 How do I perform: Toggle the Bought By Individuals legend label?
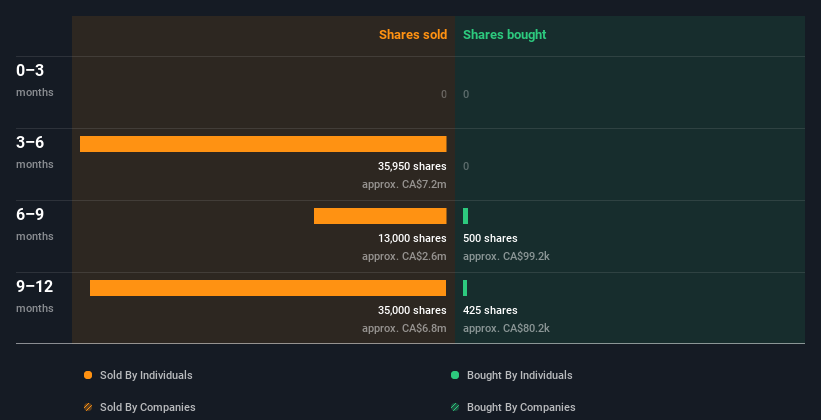click(x=519, y=375)
